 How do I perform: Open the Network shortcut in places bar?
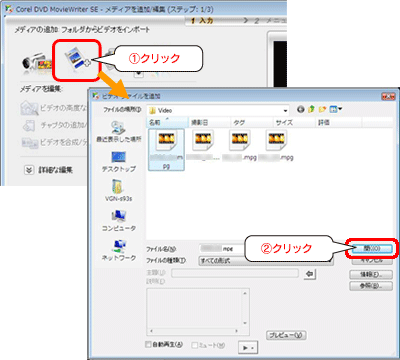click(x=119, y=250)
